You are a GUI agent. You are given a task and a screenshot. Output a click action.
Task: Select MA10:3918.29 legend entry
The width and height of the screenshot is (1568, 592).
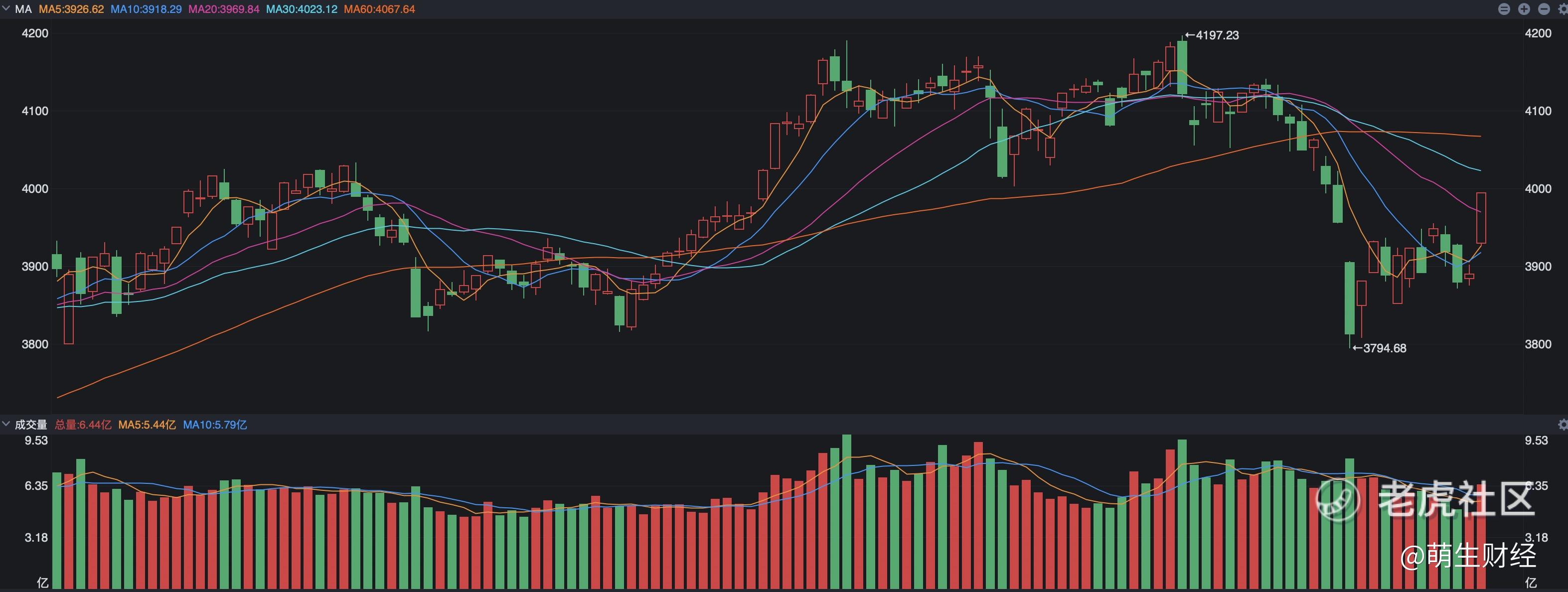pos(146,9)
